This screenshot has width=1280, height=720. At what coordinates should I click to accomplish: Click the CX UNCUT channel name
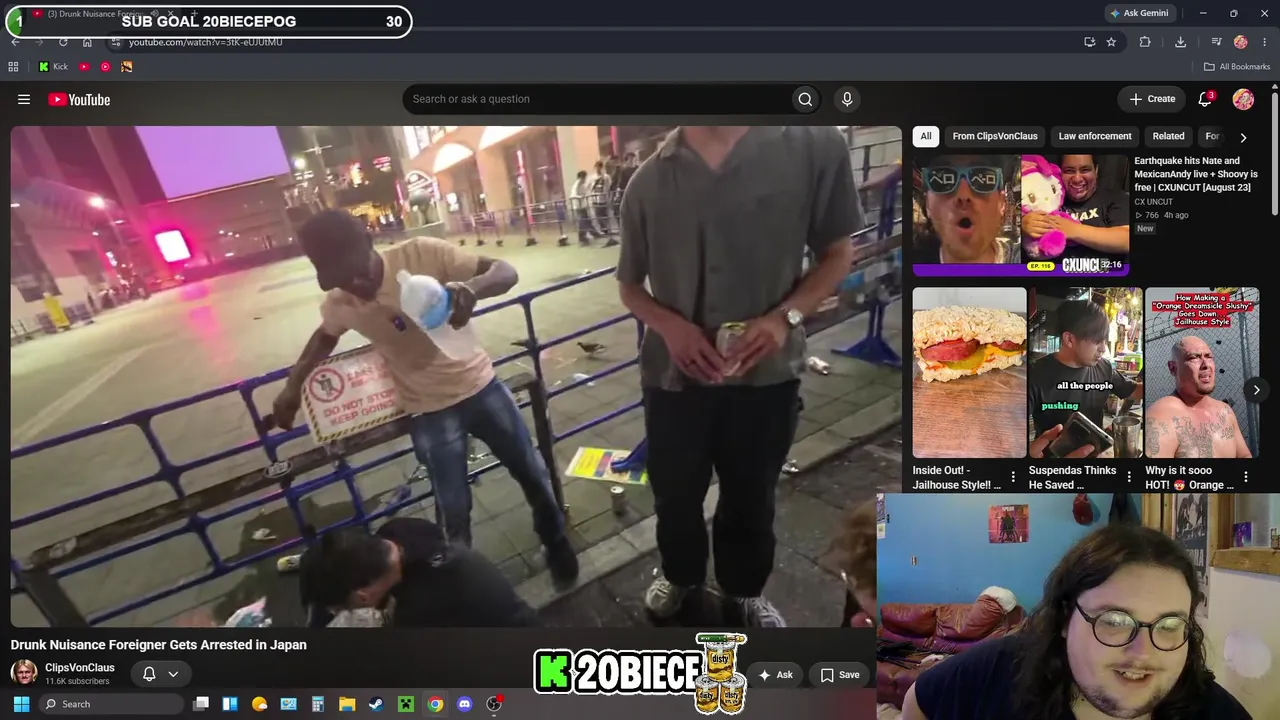(x=1153, y=202)
